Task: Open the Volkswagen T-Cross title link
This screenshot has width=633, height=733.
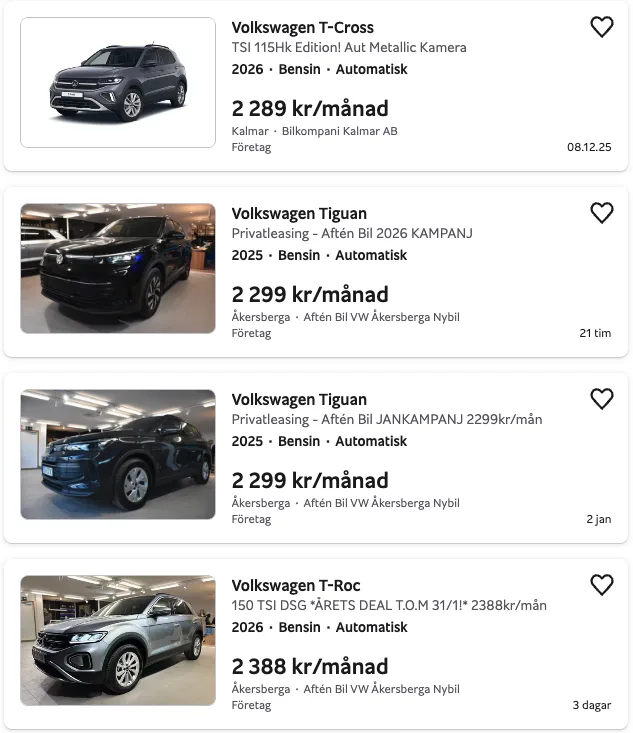Action: point(302,28)
